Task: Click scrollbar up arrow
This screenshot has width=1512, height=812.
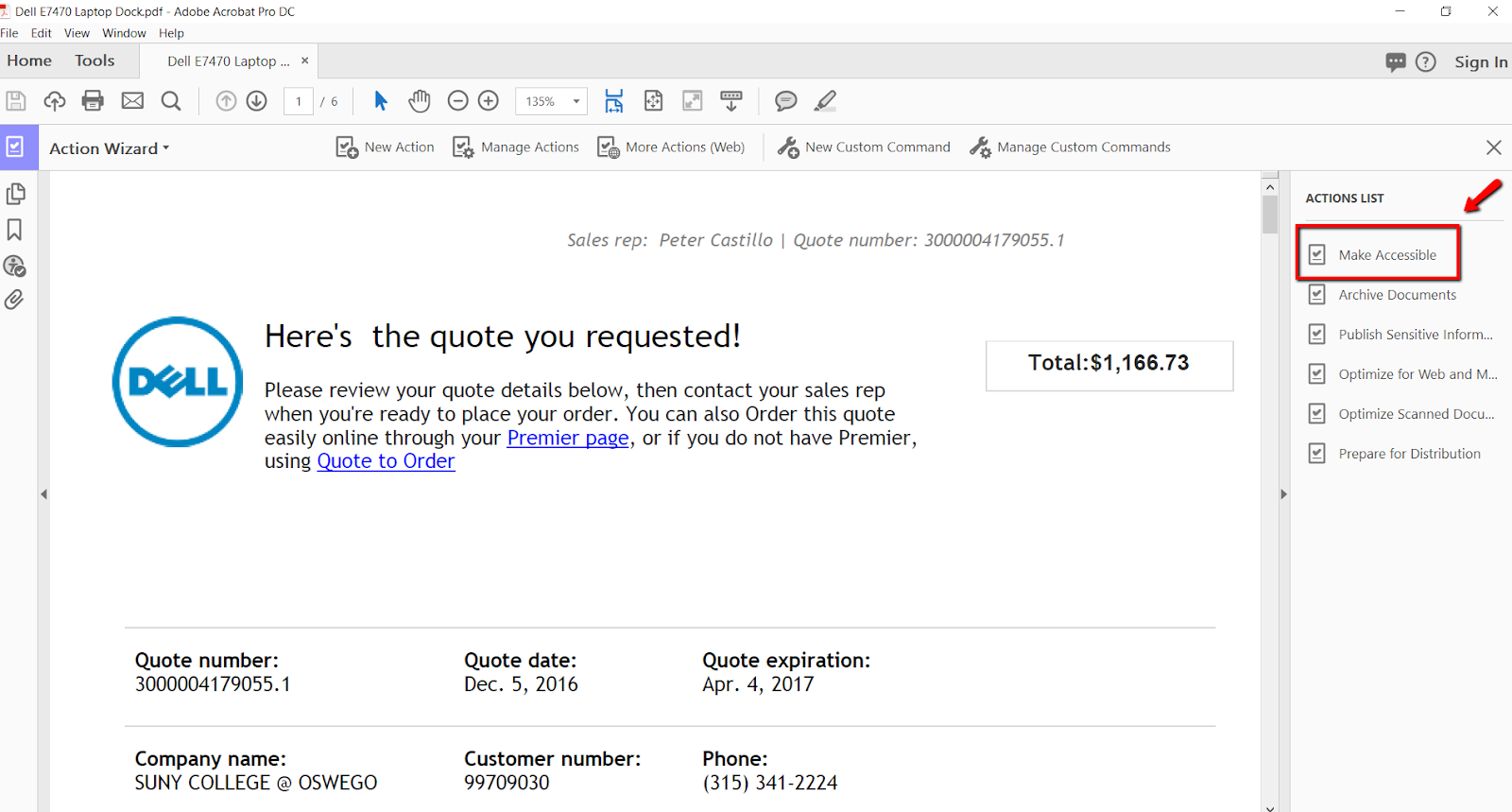Action: pos(1270,187)
